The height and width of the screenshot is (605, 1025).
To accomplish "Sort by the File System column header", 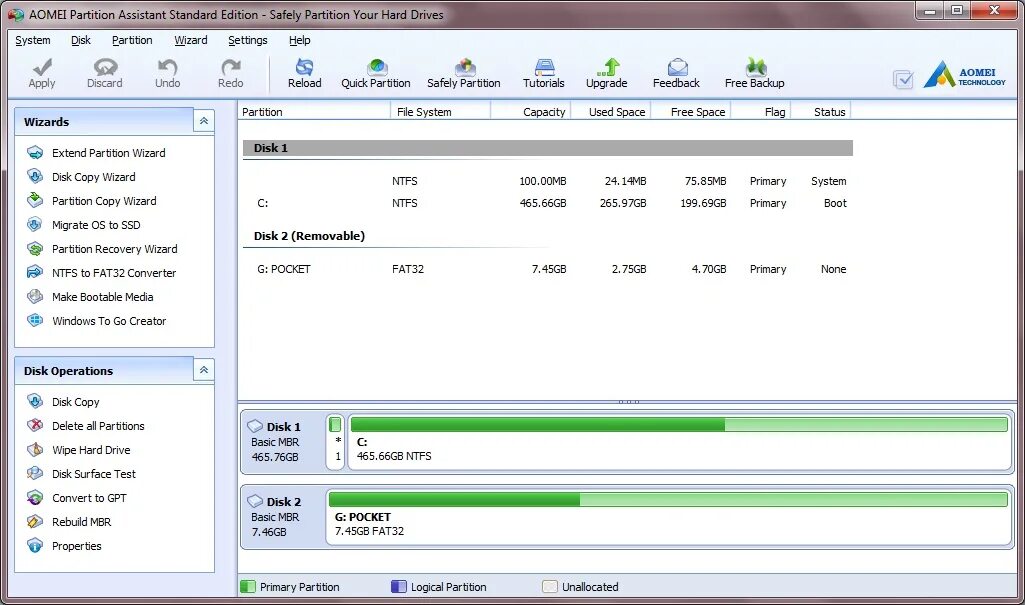I will point(441,112).
